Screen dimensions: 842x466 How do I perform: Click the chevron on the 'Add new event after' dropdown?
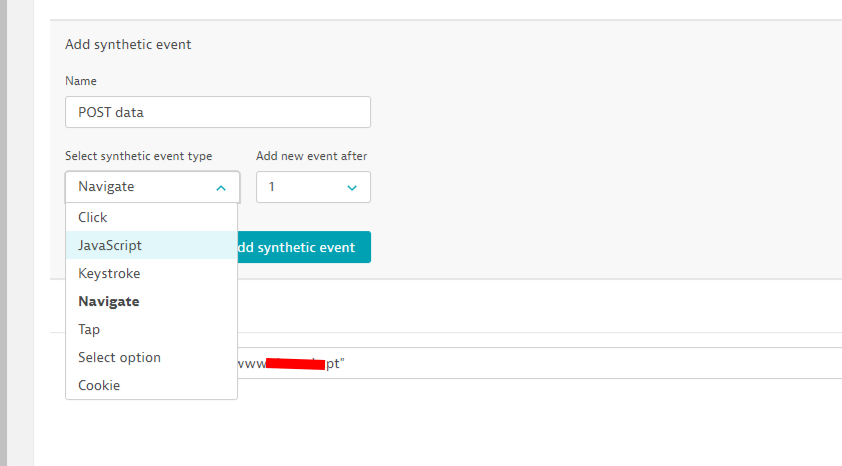click(x=352, y=187)
